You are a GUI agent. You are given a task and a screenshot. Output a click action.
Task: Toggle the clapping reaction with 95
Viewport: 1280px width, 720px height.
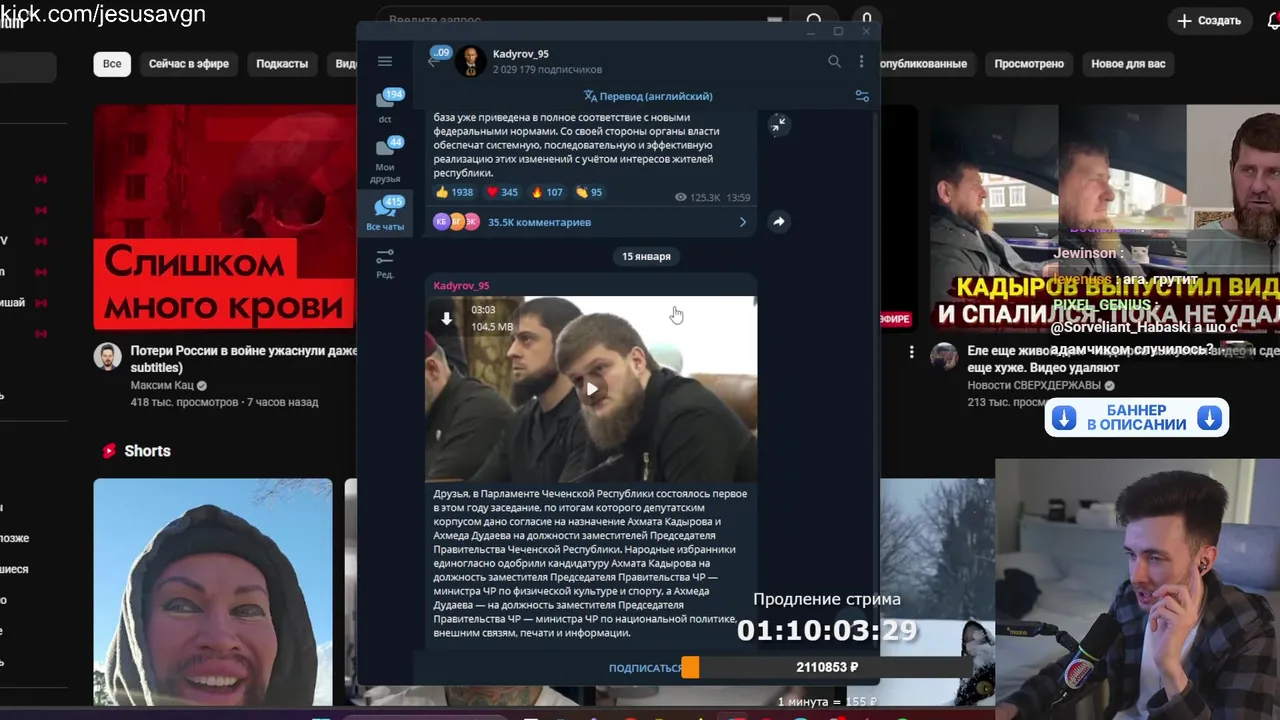pyautogui.click(x=589, y=192)
